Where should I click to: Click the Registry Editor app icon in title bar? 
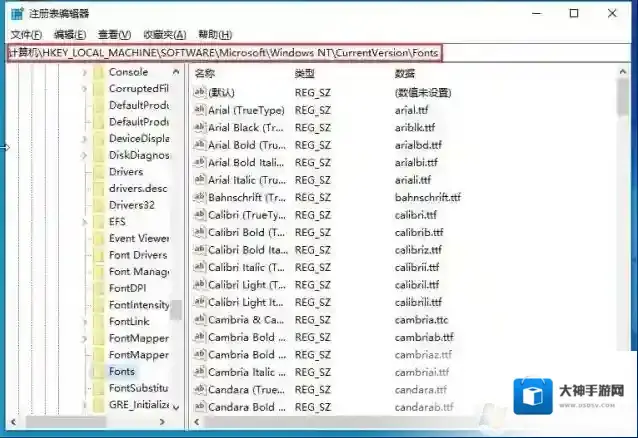[x=17, y=13]
